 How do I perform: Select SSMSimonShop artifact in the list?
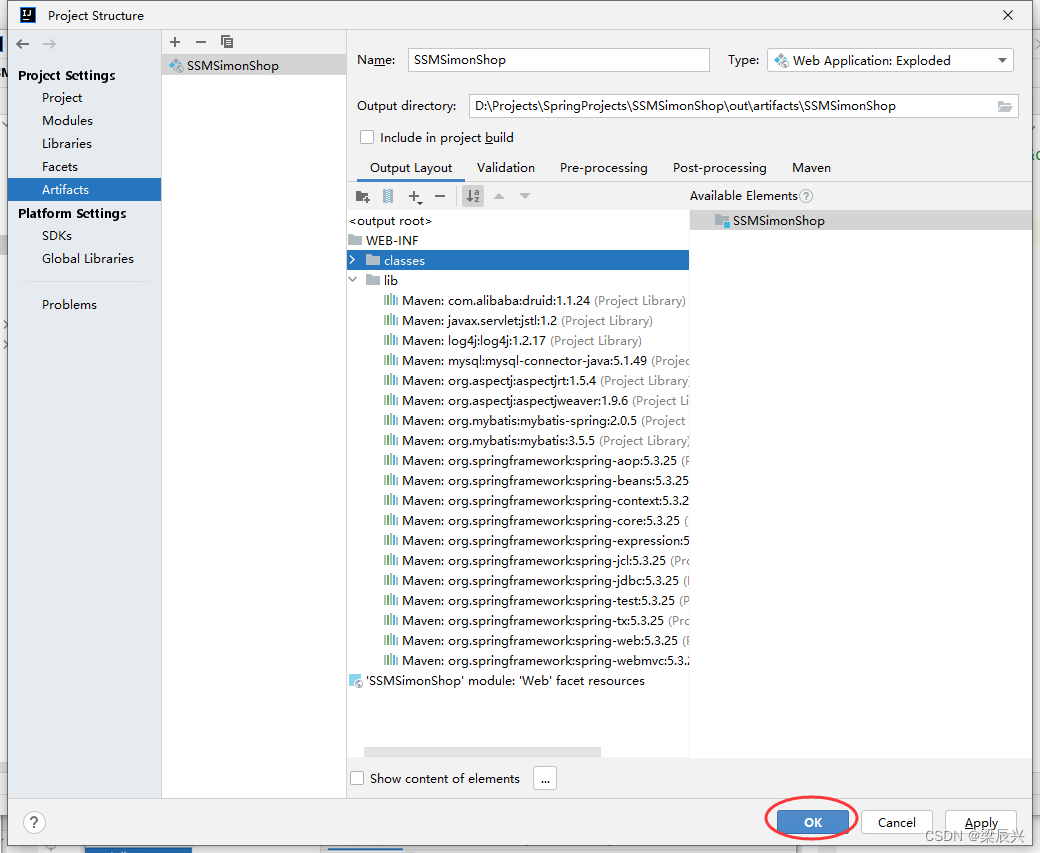pos(254,66)
